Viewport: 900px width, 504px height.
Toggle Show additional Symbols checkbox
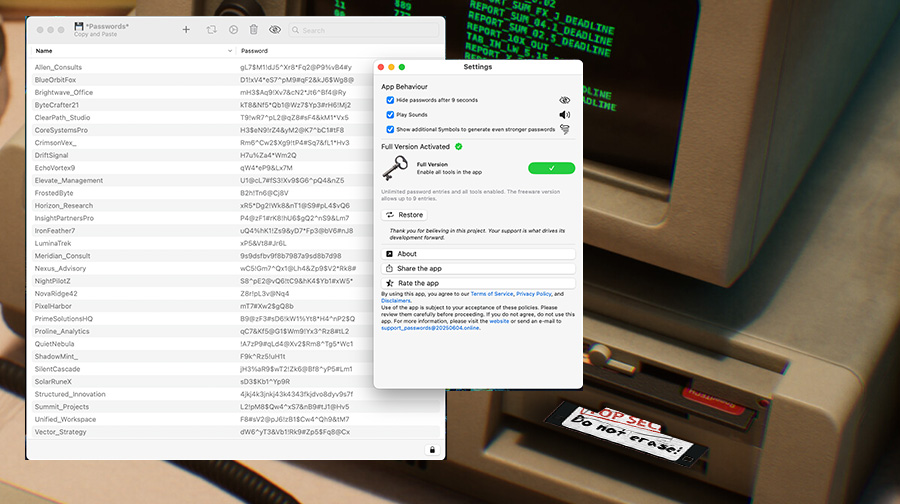tap(390, 129)
